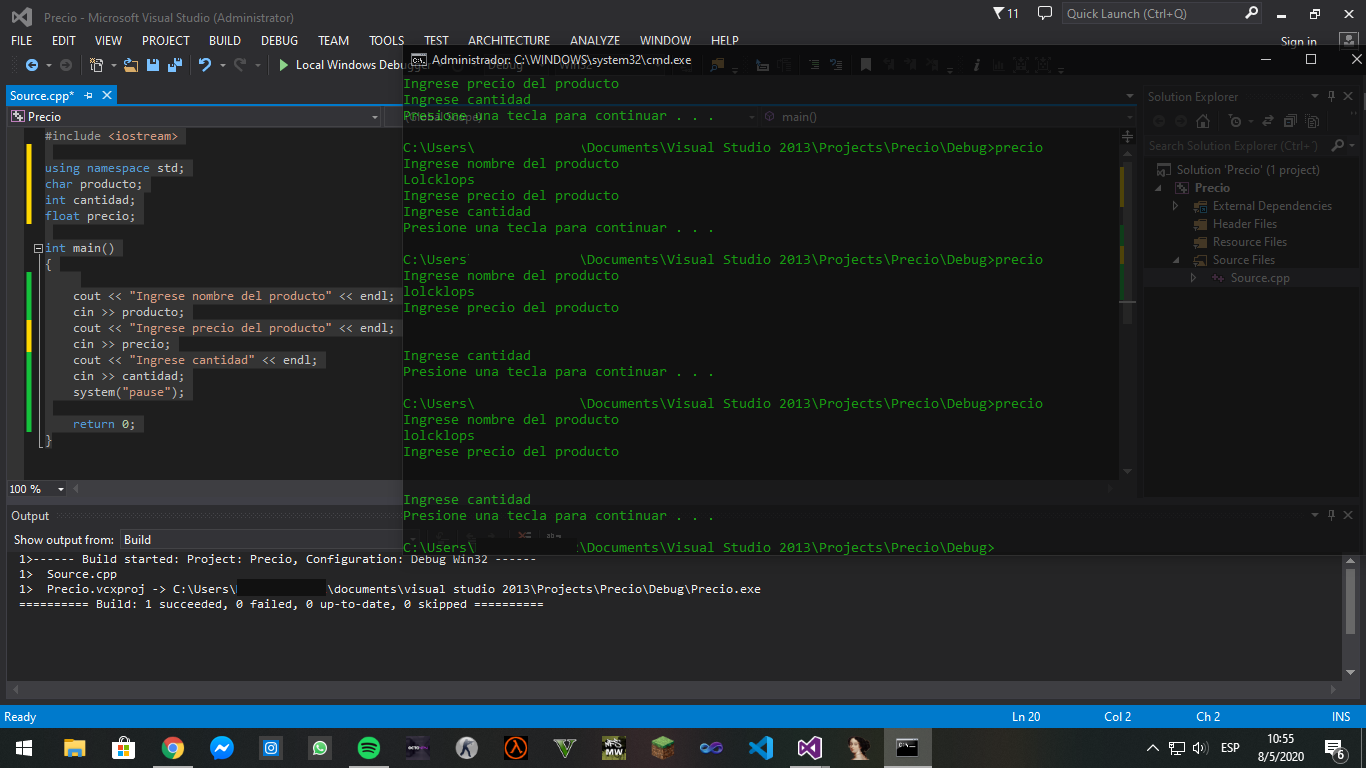Screen dimensions: 1366x768
Task: Open Visual Studio Code from taskbar
Action: 760,747
